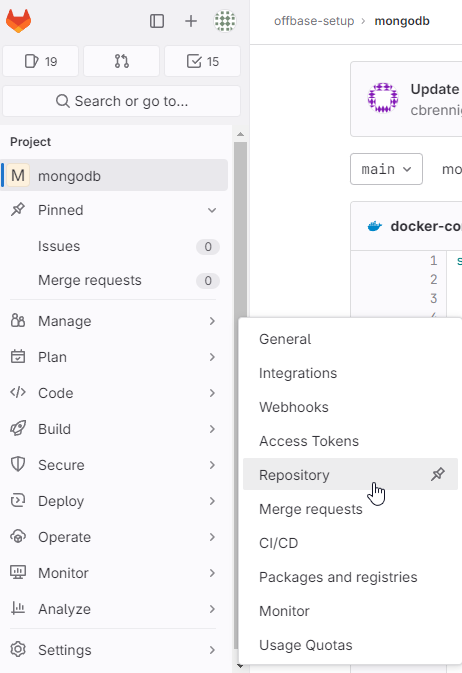Click the mongodb project M avatar
The height and width of the screenshot is (673, 462).
click(18, 176)
